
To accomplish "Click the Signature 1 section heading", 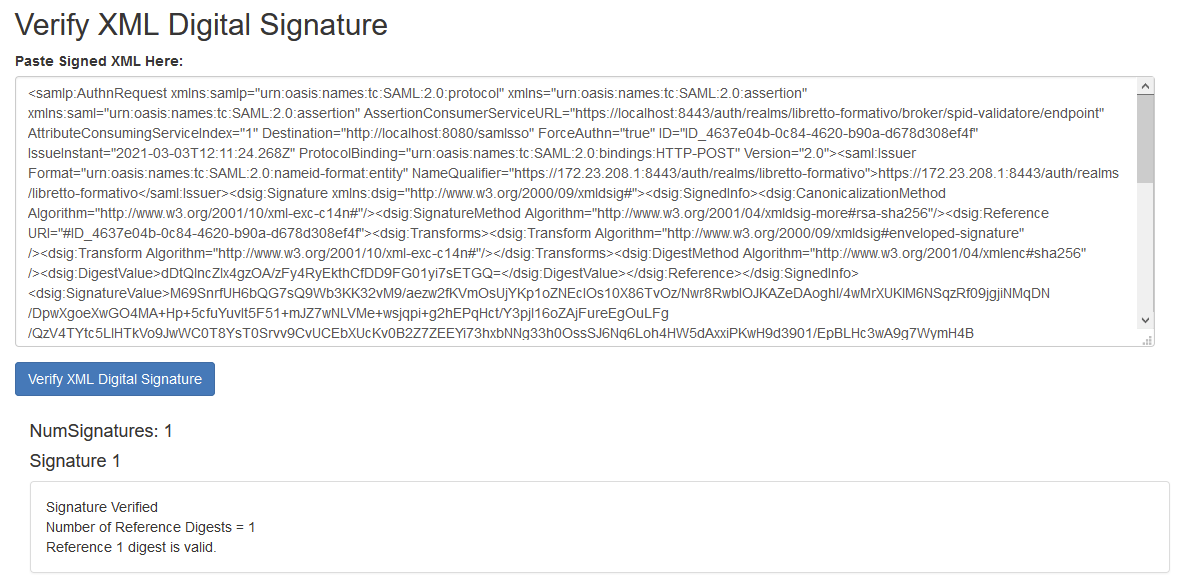I will pos(76,462).
